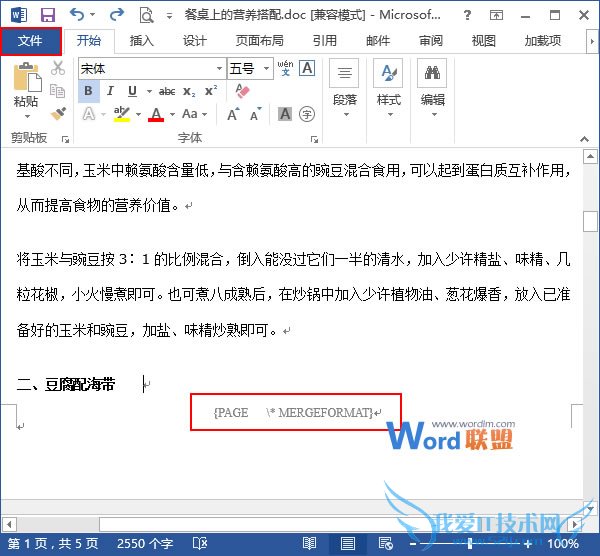
Task: Open the 文件 tab
Action: click(30, 41)
